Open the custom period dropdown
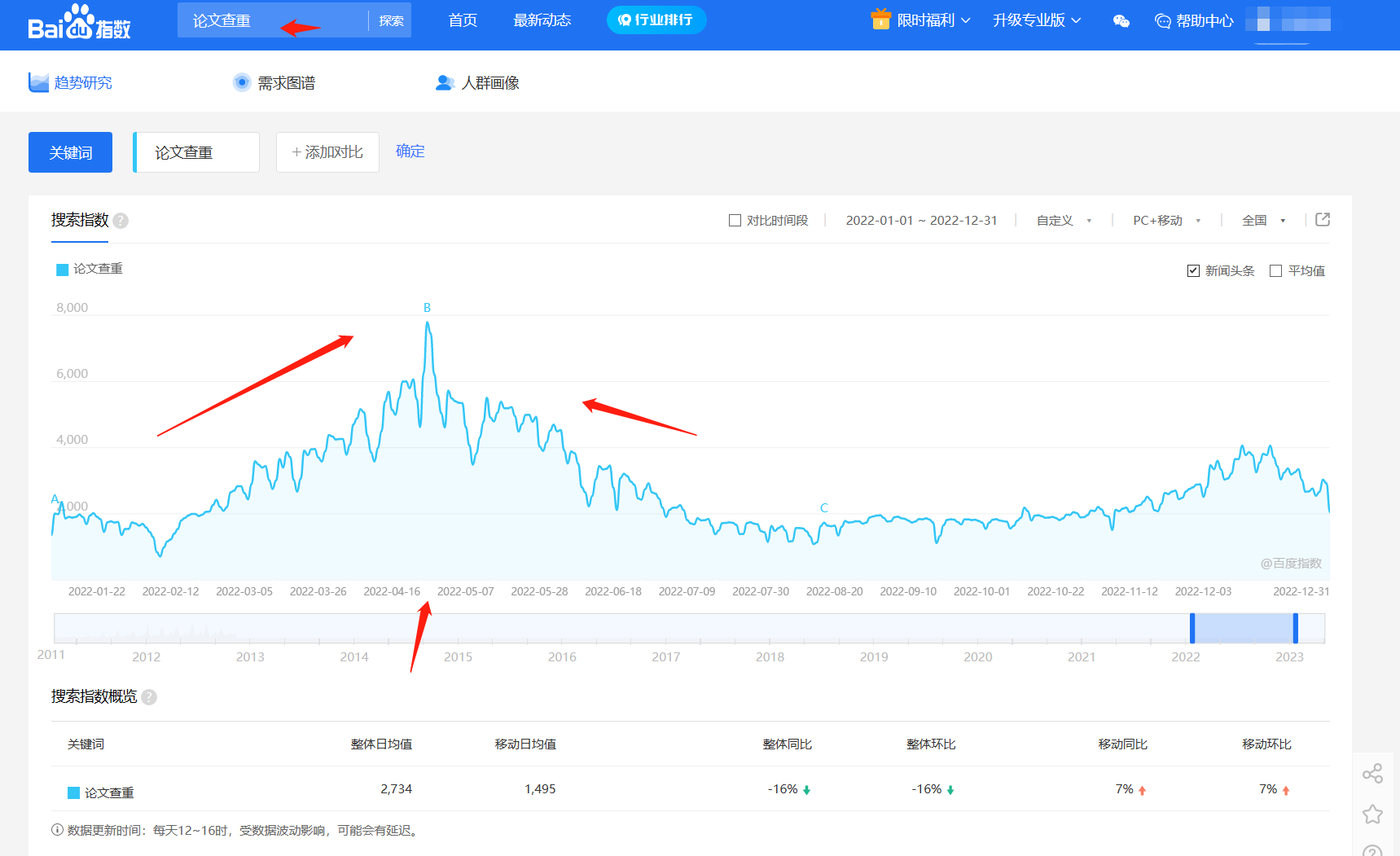This screenshot has height=856, width=1400. pos(1064,221)
